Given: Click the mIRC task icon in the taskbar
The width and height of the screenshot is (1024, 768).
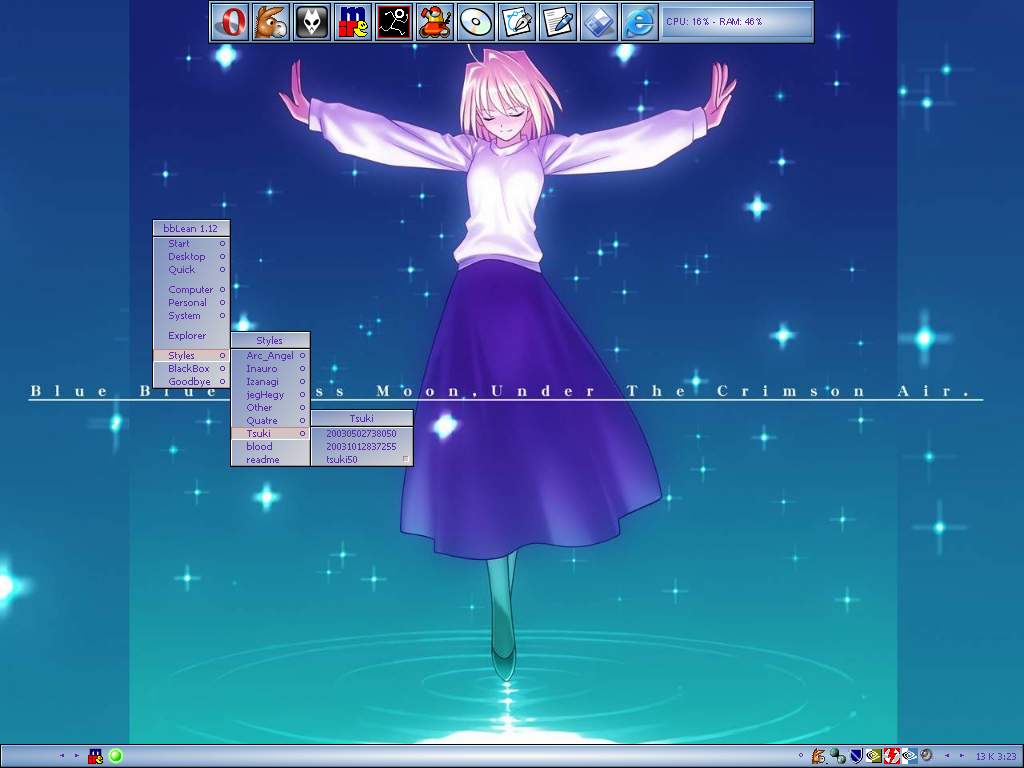Looking at the screenshot, I should pyautogui.click(x=95, y=756).
